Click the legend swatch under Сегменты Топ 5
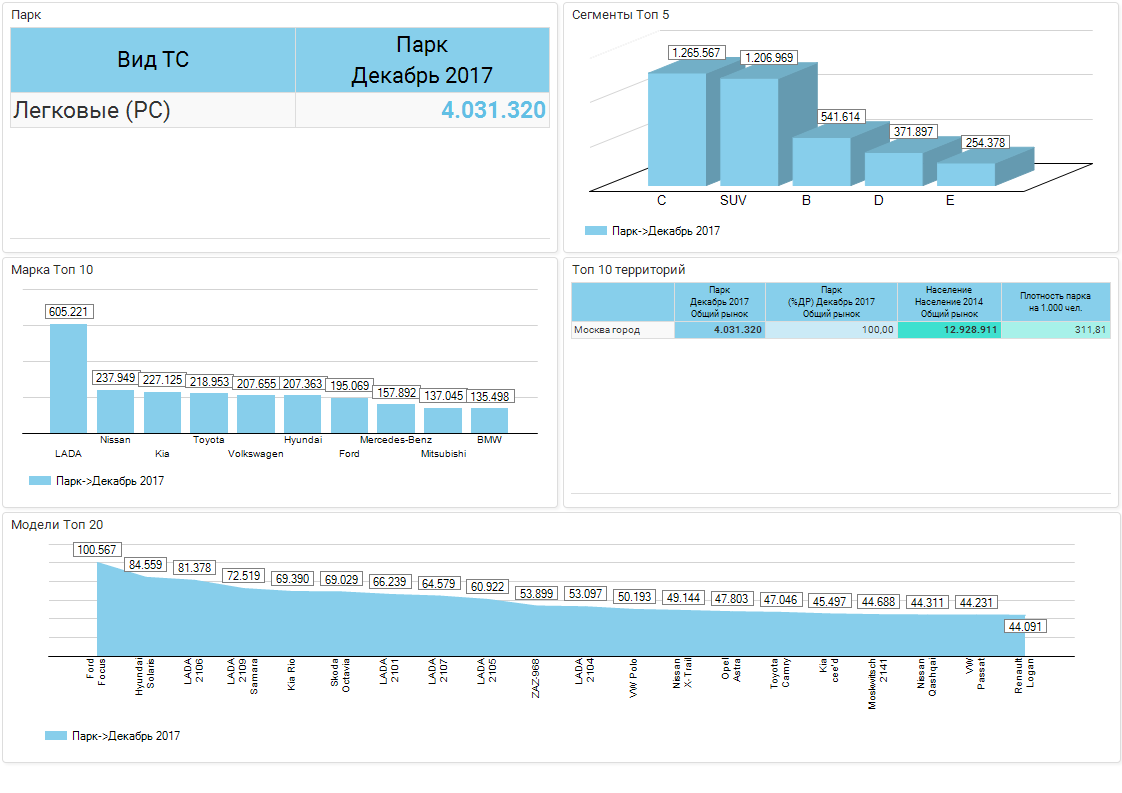The image size is (1122, 793). 596,231
